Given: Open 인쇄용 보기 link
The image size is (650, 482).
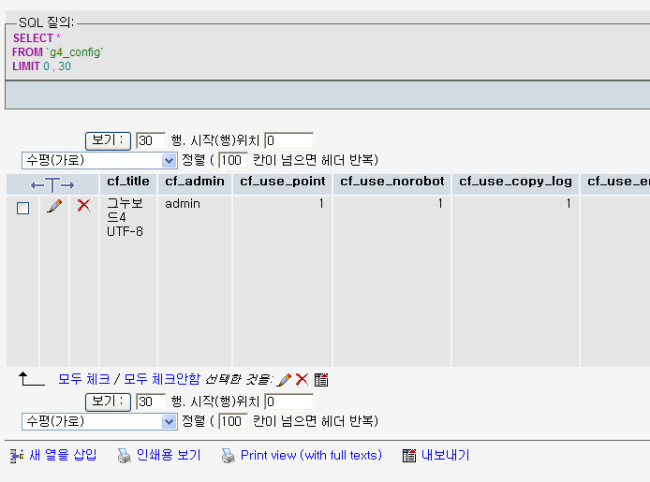Looking at the screenshot, I should [169, 455].
